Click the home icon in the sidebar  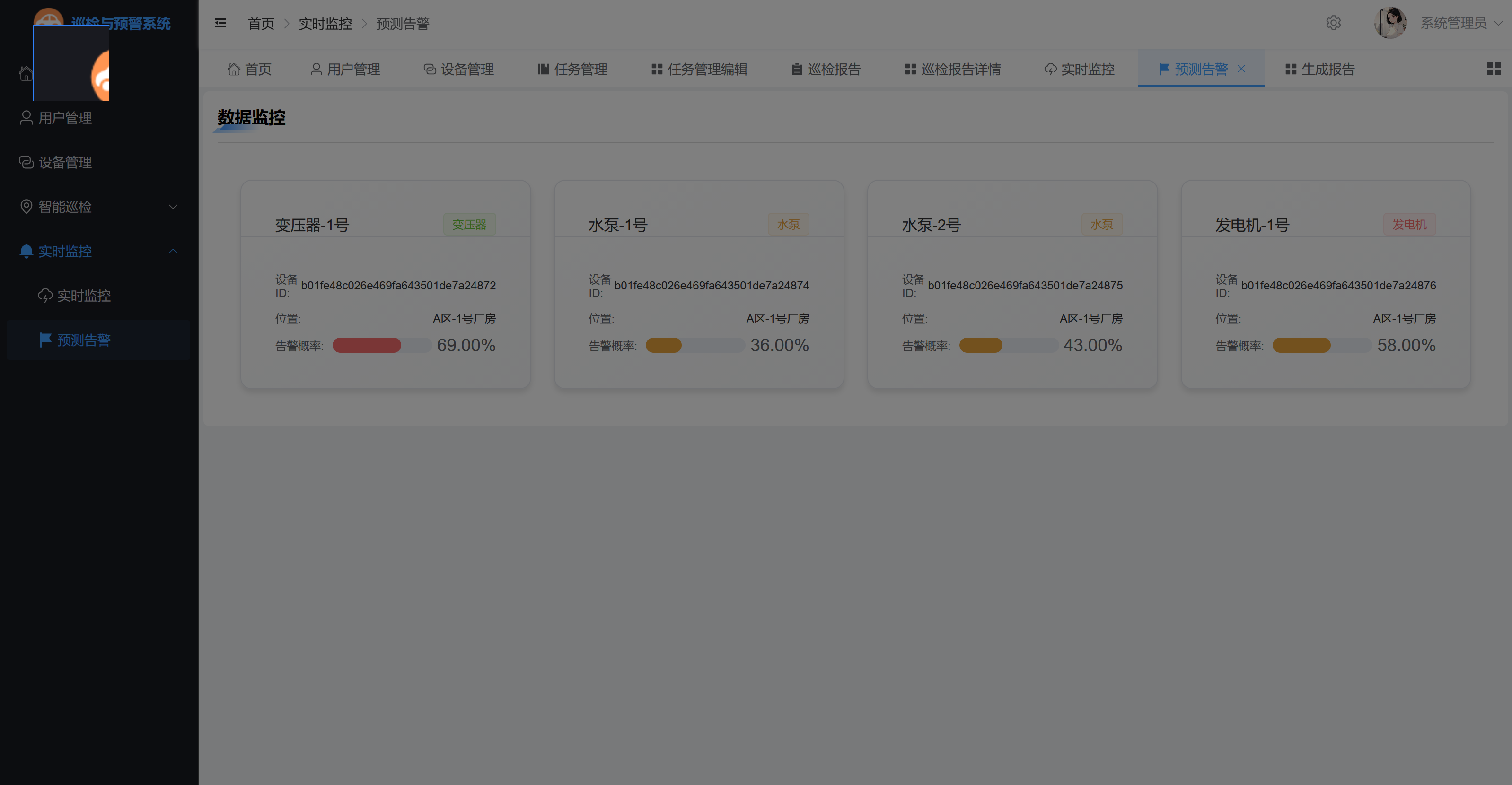26,73
